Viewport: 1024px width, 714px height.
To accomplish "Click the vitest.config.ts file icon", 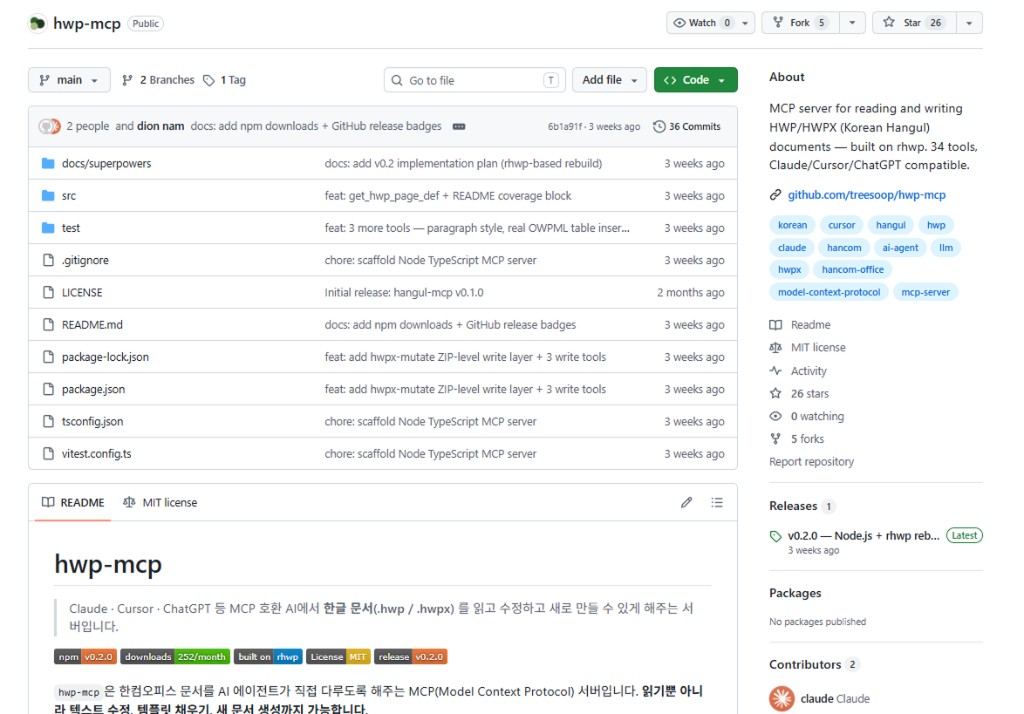I will coord(48,453).
